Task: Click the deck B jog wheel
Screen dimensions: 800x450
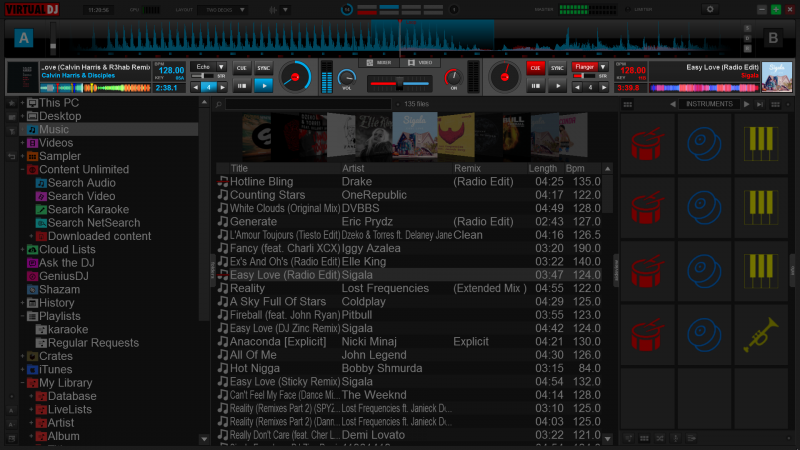Action: [x=505, y=77]
